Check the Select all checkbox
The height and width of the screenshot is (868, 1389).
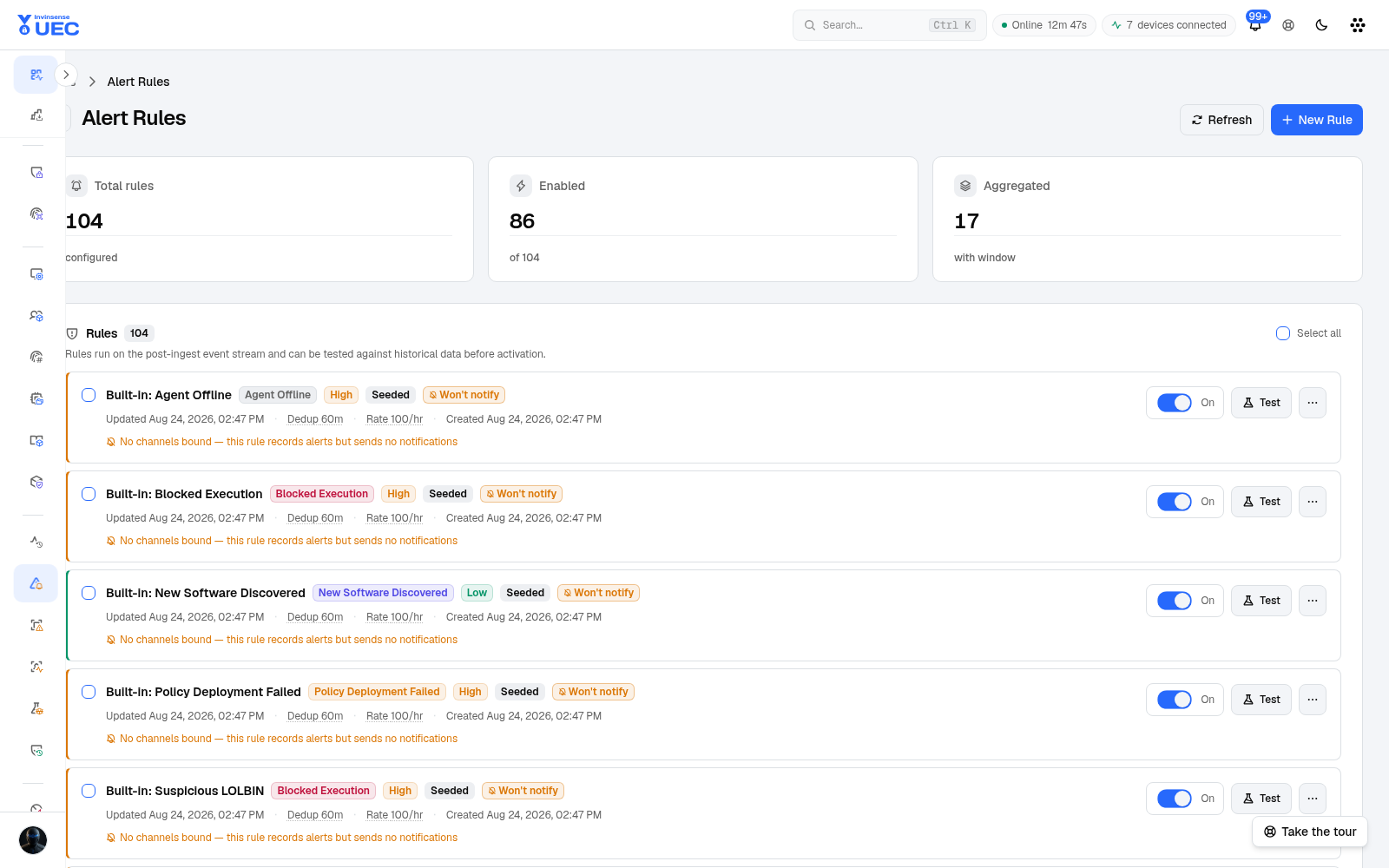(x=1283, y=333)
